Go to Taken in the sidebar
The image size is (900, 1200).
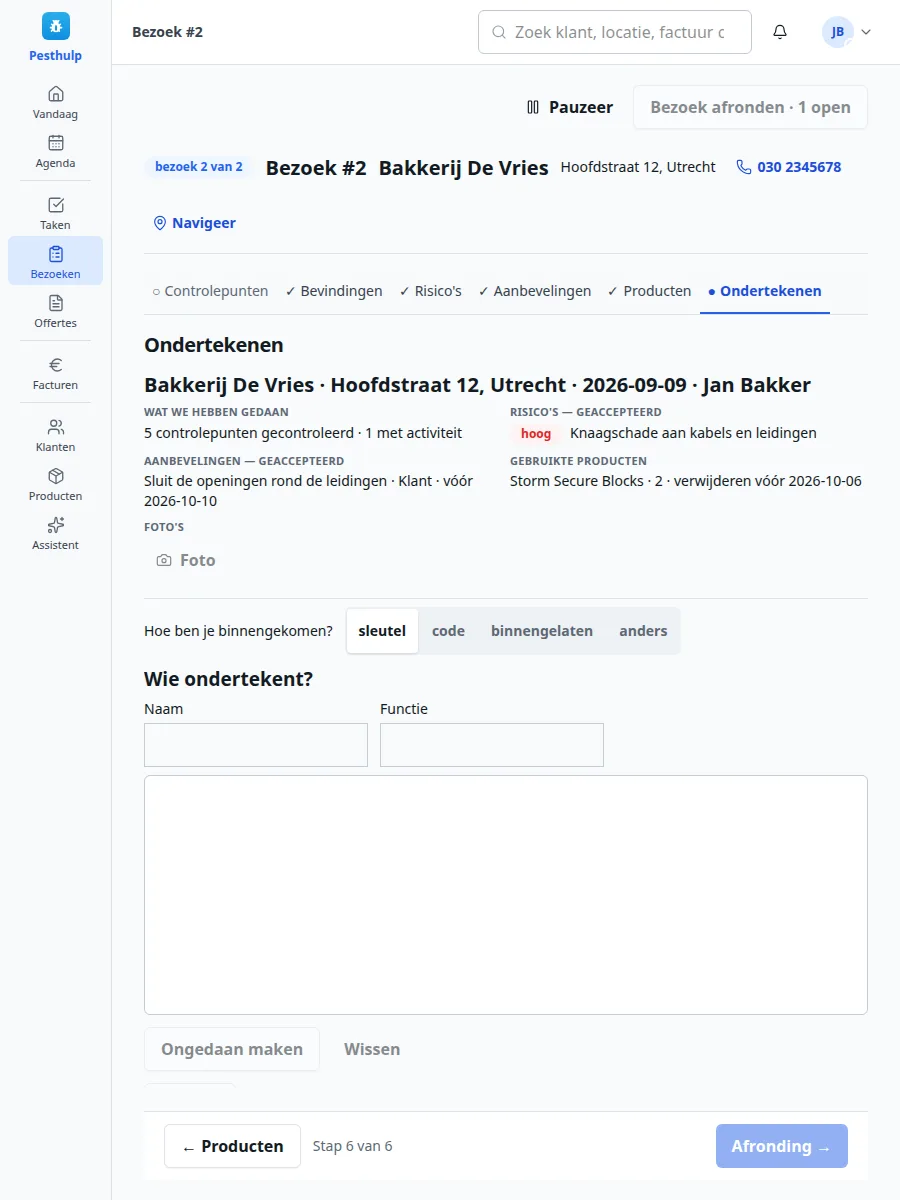[x=55, y=213]
